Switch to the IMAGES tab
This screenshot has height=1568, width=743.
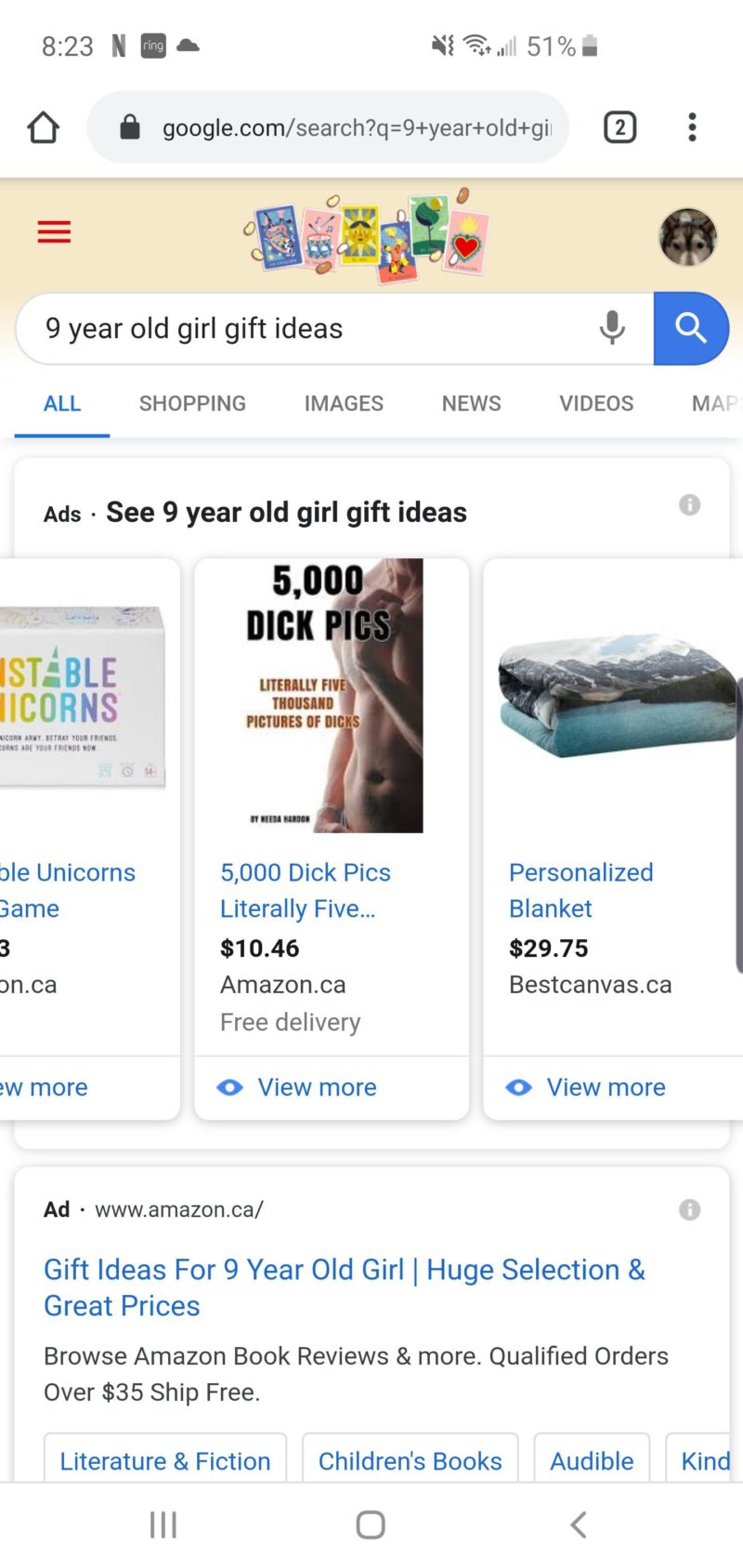(344, 403)
